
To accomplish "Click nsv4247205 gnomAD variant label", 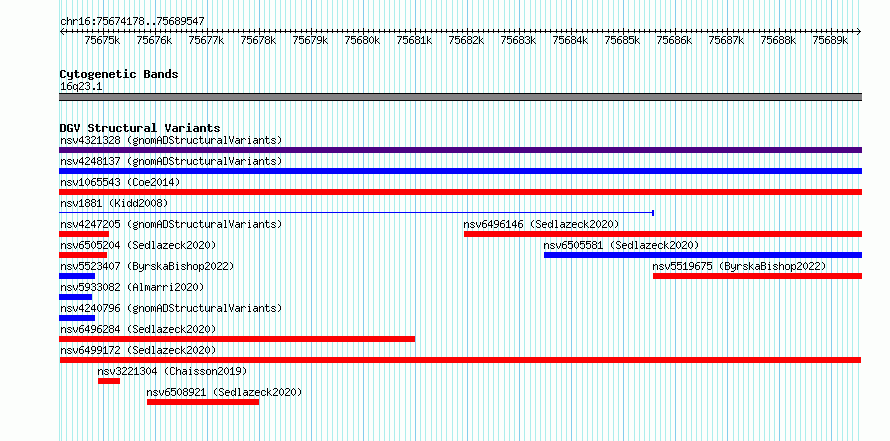I will pos(171,224).
